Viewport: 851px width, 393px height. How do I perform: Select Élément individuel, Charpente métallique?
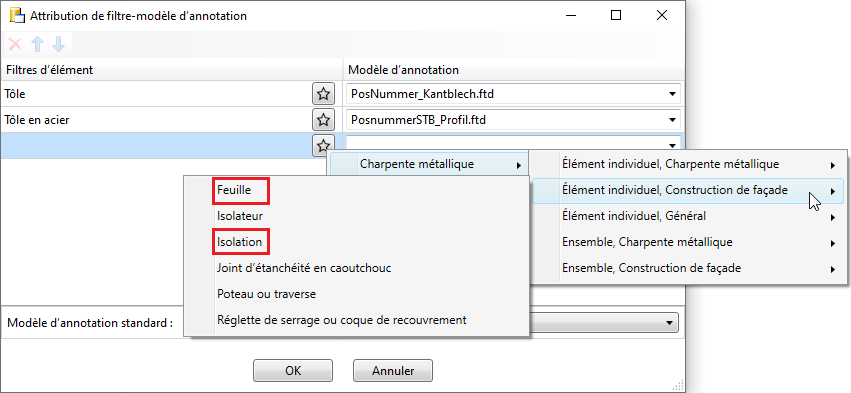click(x=688, y=164)
